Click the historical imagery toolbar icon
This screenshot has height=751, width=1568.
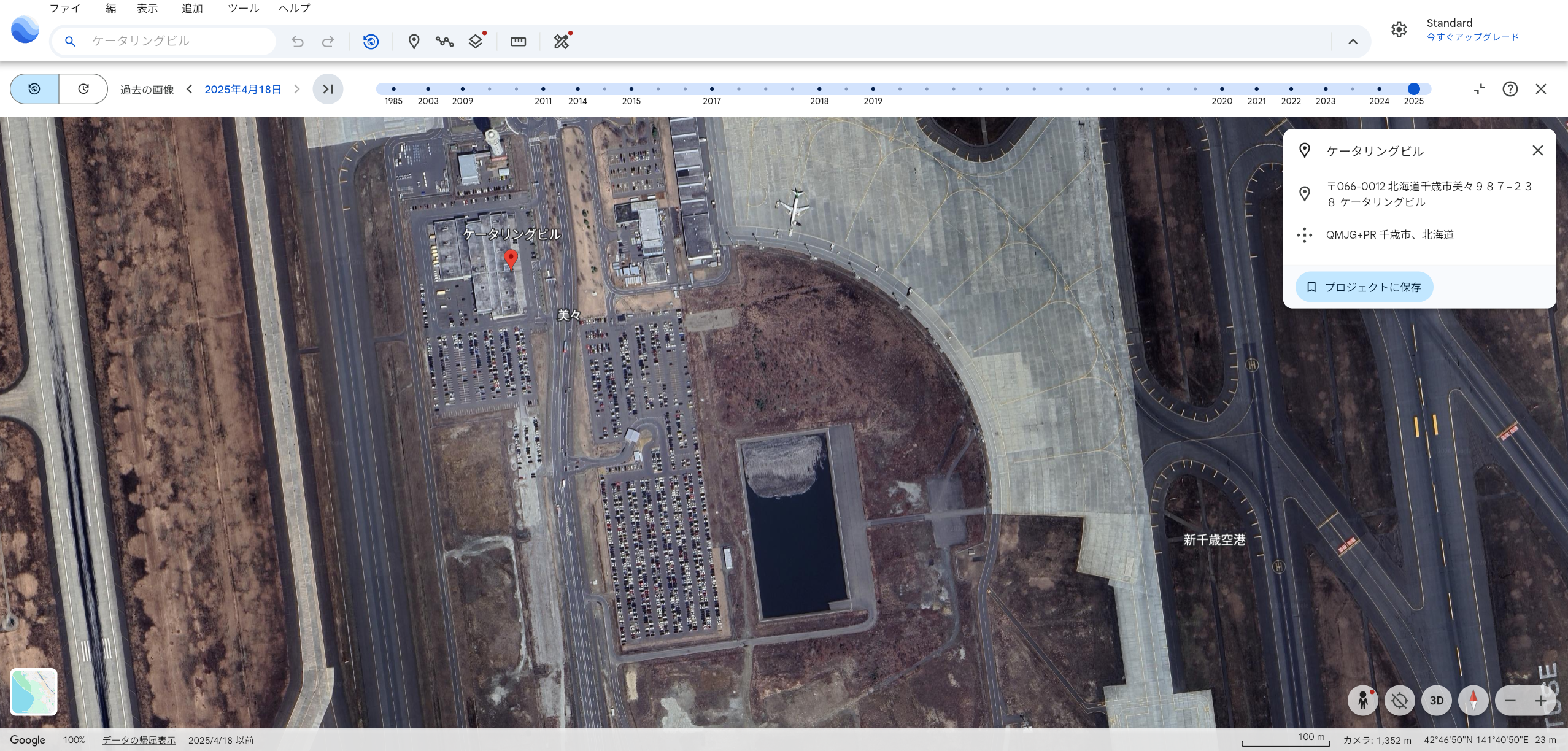pyautogui.click(x=371, y=42)
